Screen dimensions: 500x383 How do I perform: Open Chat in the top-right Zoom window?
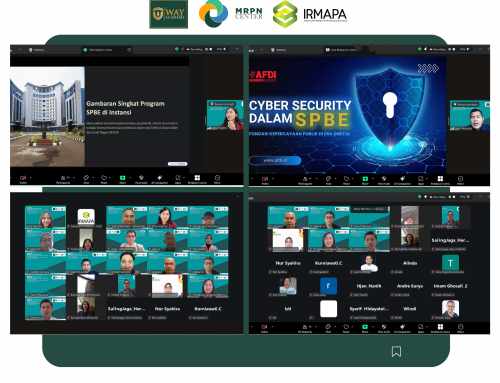pyautogui.click(x=328, y=180)
